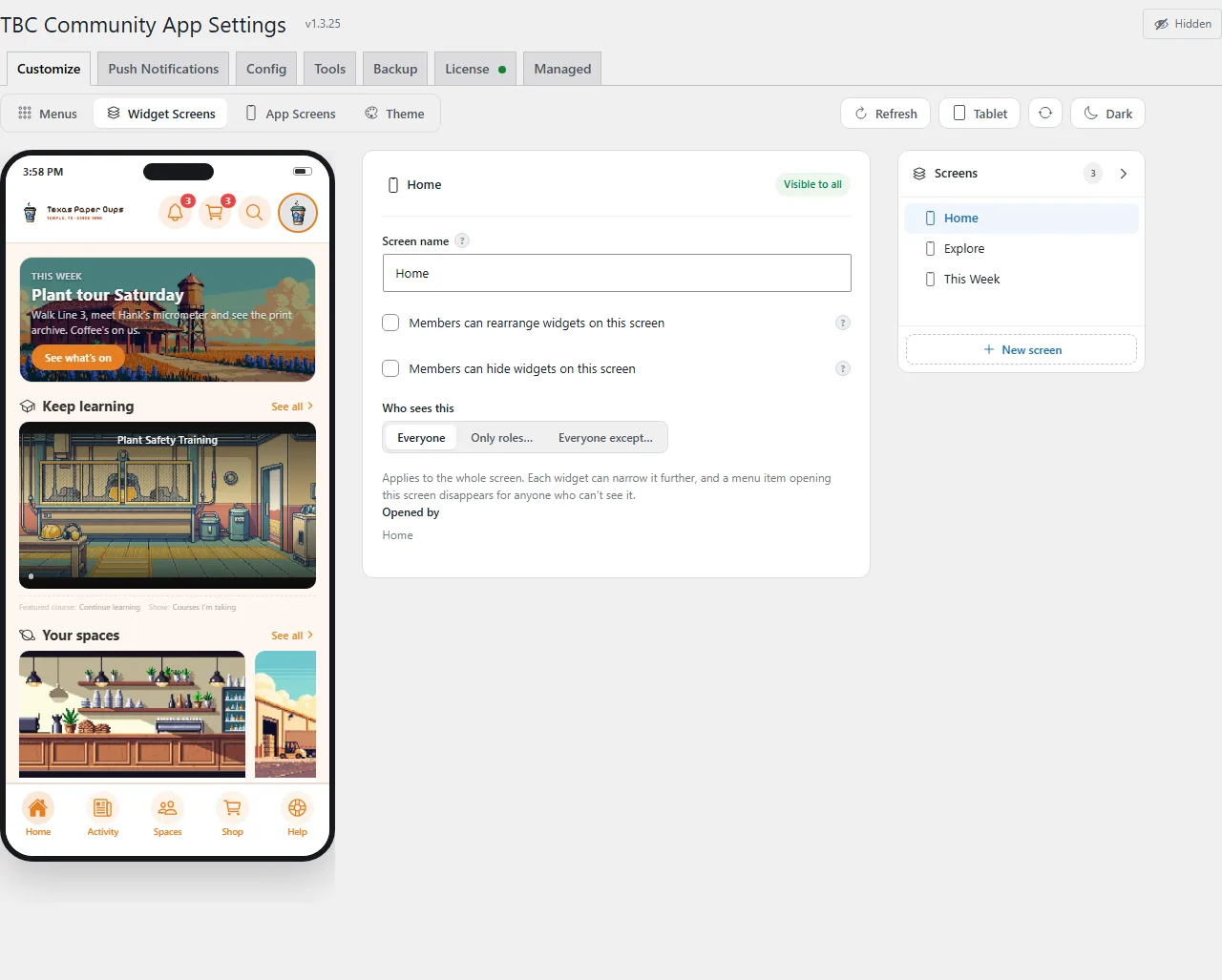Open the profile avatar in phone header
This screenshot has height=980, width=1222.
coord(298,213)
